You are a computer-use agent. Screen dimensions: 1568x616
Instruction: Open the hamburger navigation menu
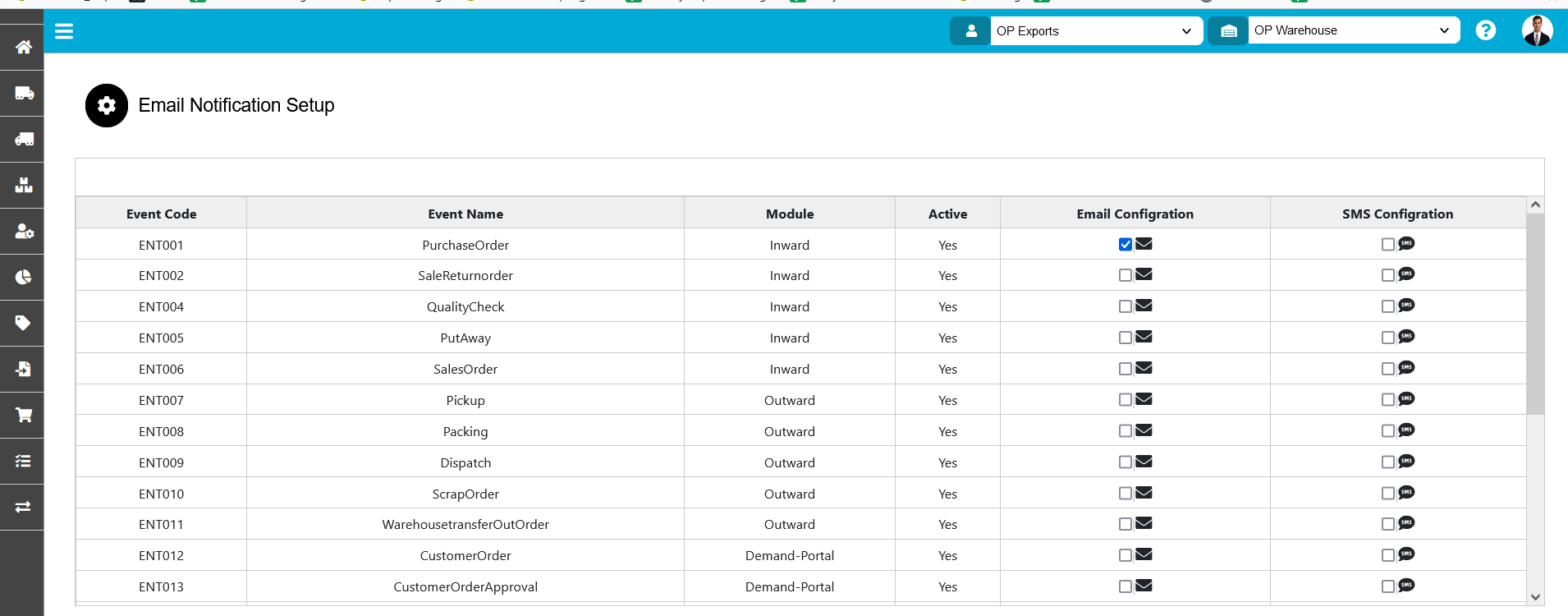coord(64,31)
